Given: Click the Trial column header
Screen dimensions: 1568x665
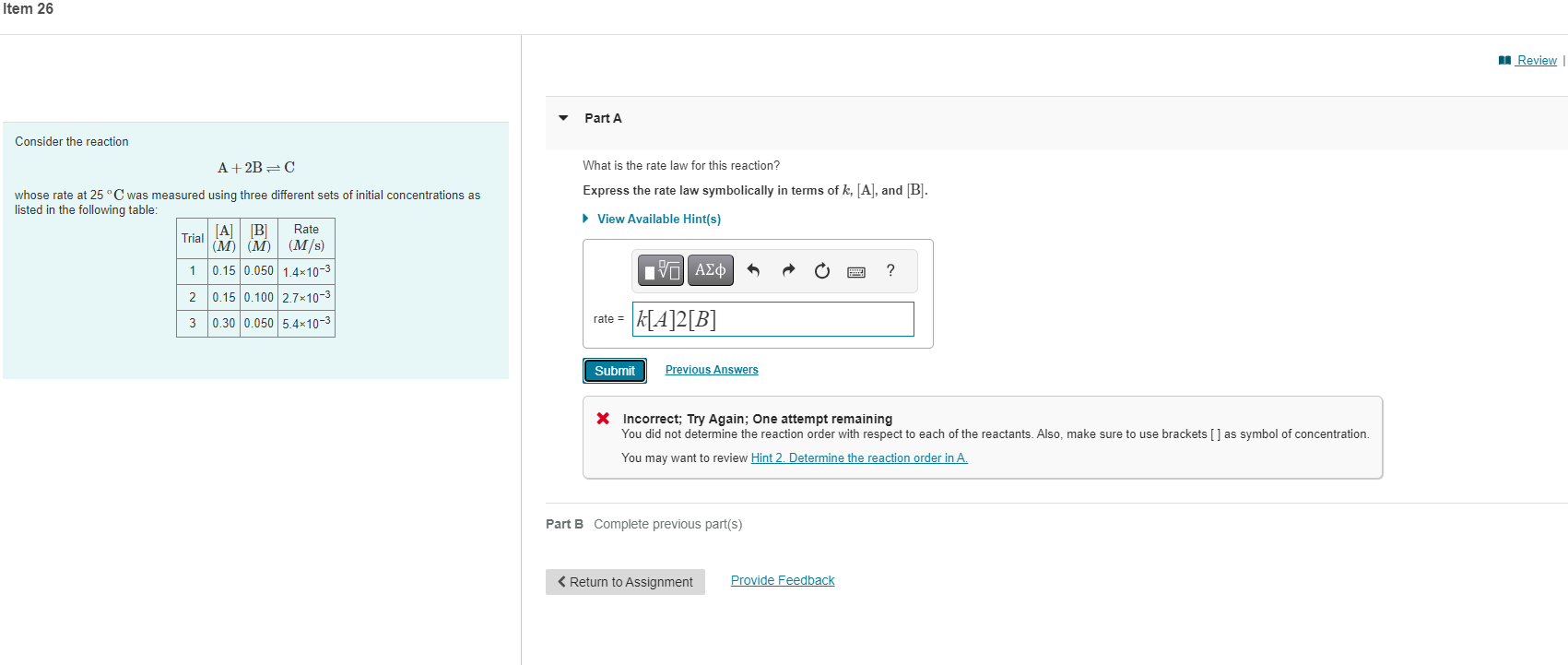Looking at the screenshot, I should (x=193, y=238).
